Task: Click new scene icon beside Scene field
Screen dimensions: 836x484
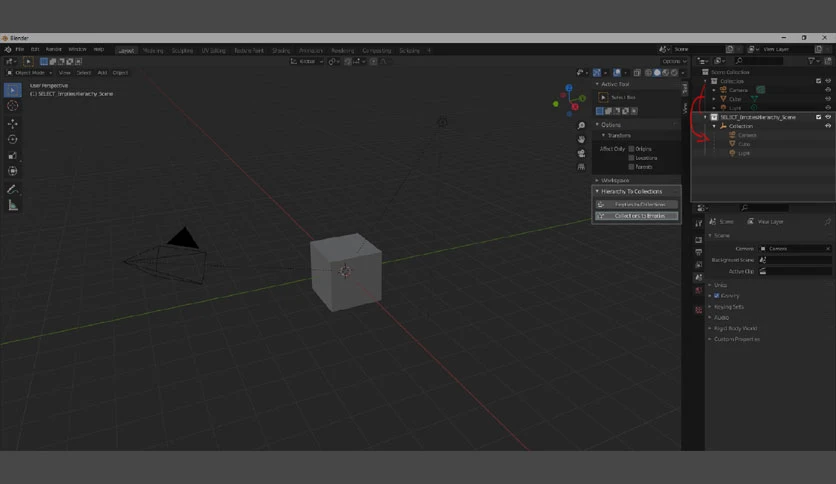Action: pyautogui.click(x=729, y=49)
